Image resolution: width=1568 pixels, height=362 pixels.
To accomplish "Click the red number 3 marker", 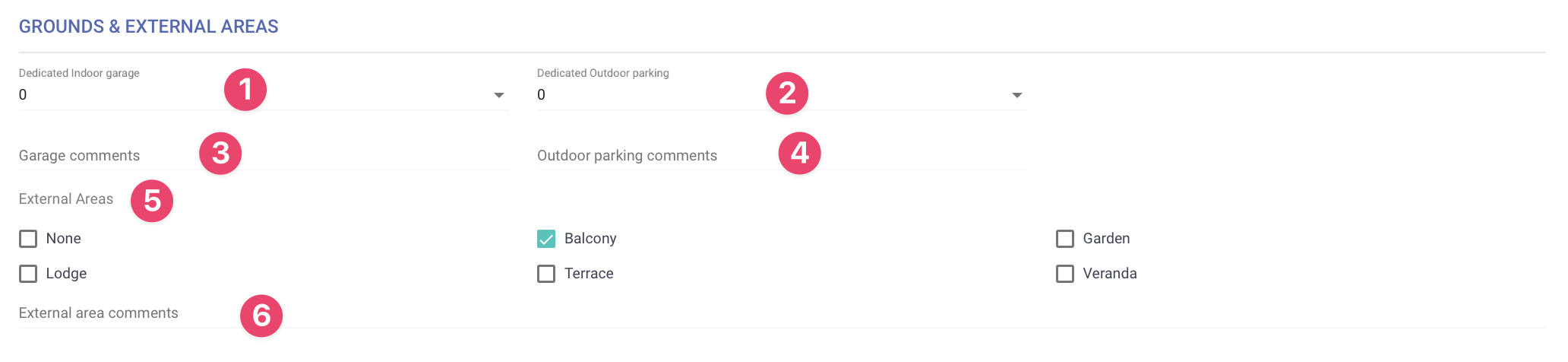I will coord(220,153).
